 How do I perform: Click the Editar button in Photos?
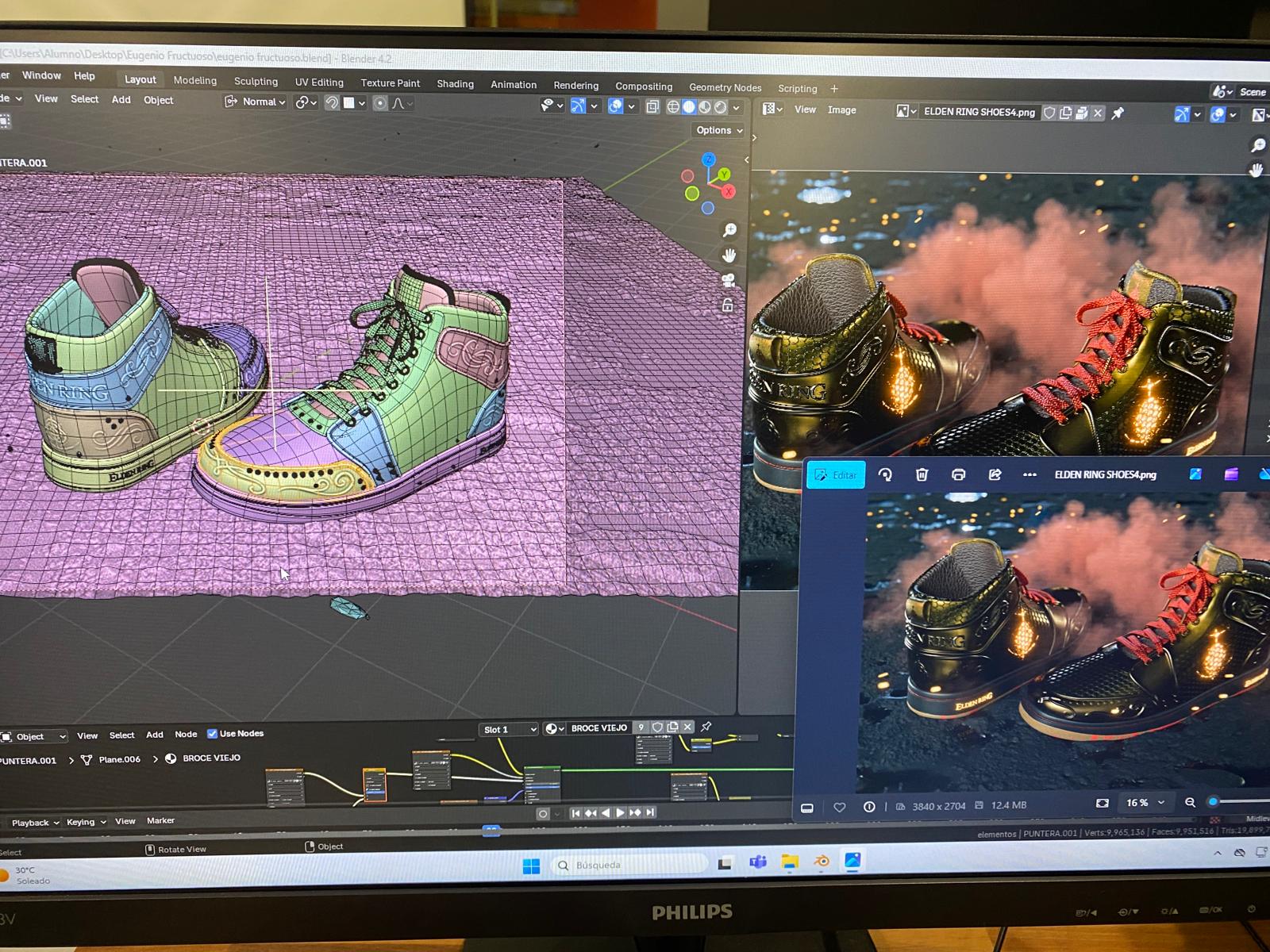click(x=836, y=475)
